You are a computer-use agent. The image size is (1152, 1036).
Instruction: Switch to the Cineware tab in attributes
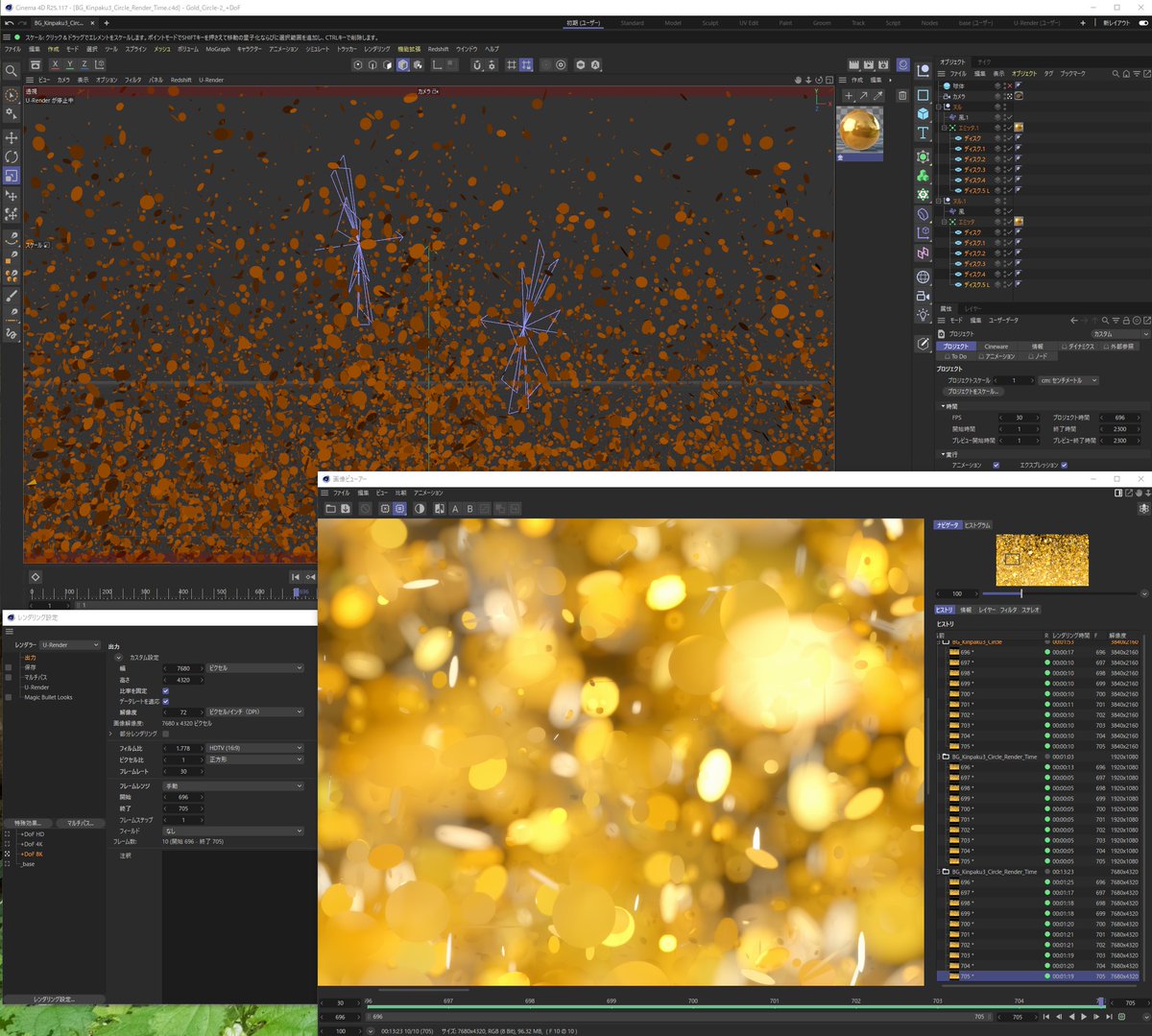[x=996, y=347]
